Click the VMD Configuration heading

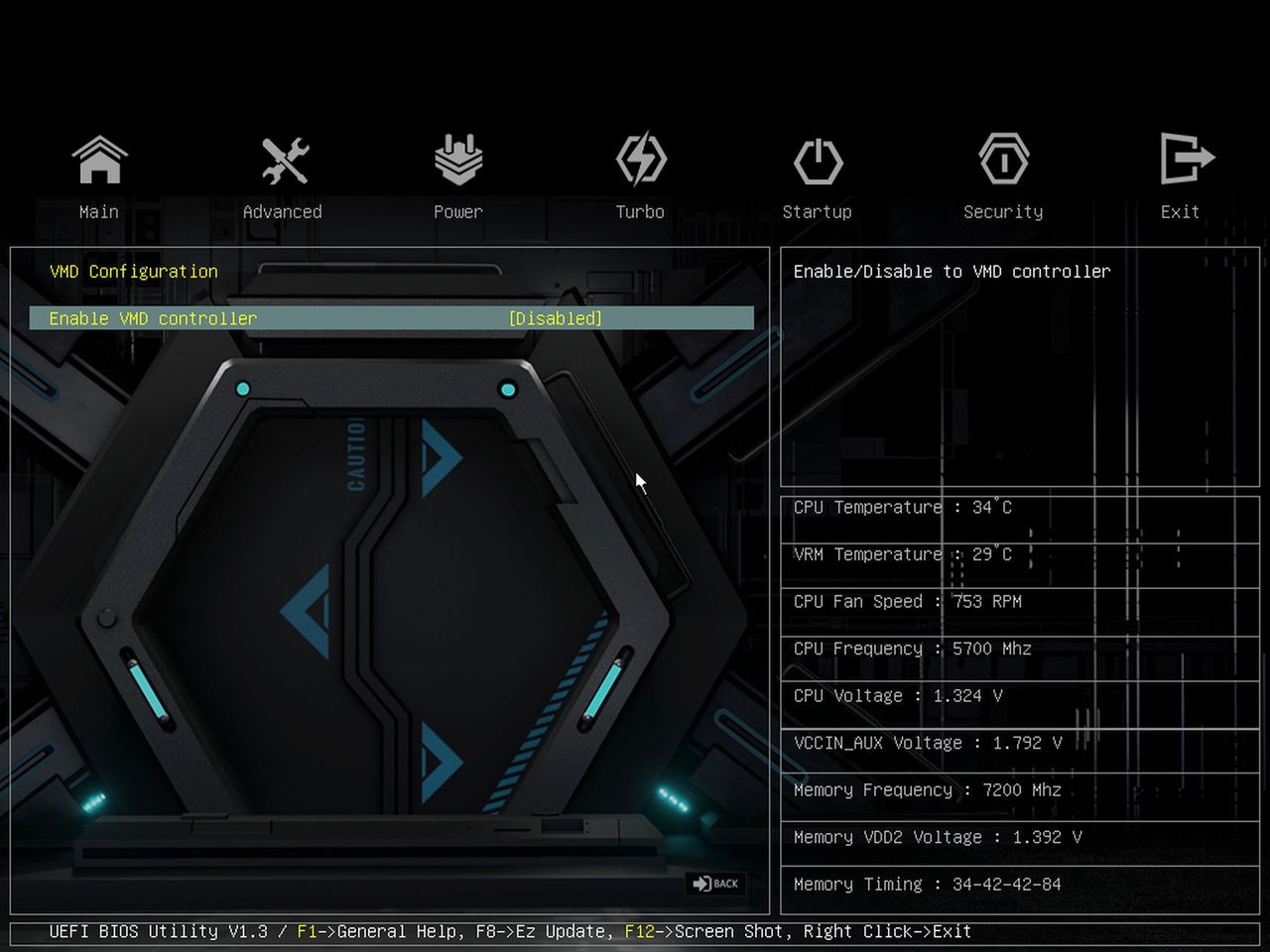coord(134,272)
